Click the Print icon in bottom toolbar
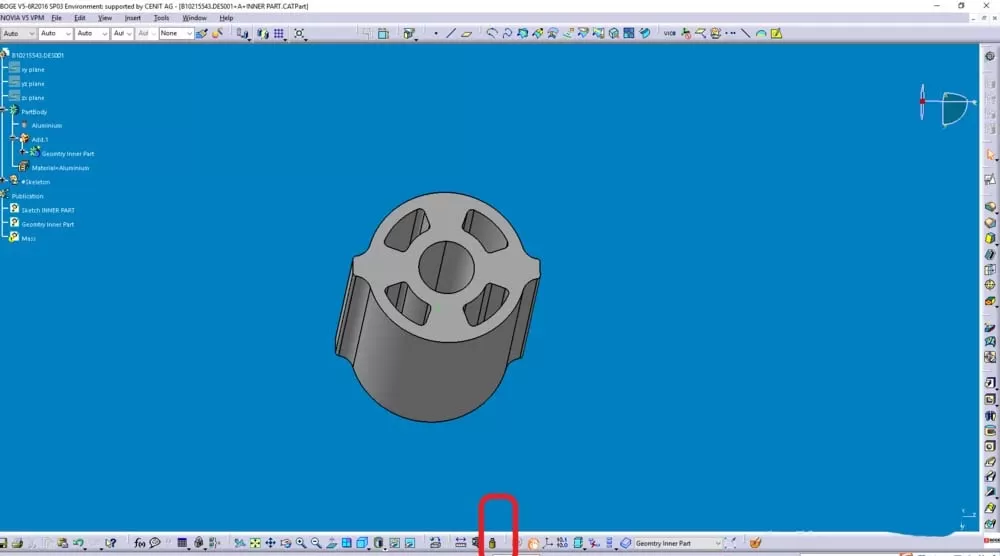Screen dimensions: 1000x556 (17, 543)
